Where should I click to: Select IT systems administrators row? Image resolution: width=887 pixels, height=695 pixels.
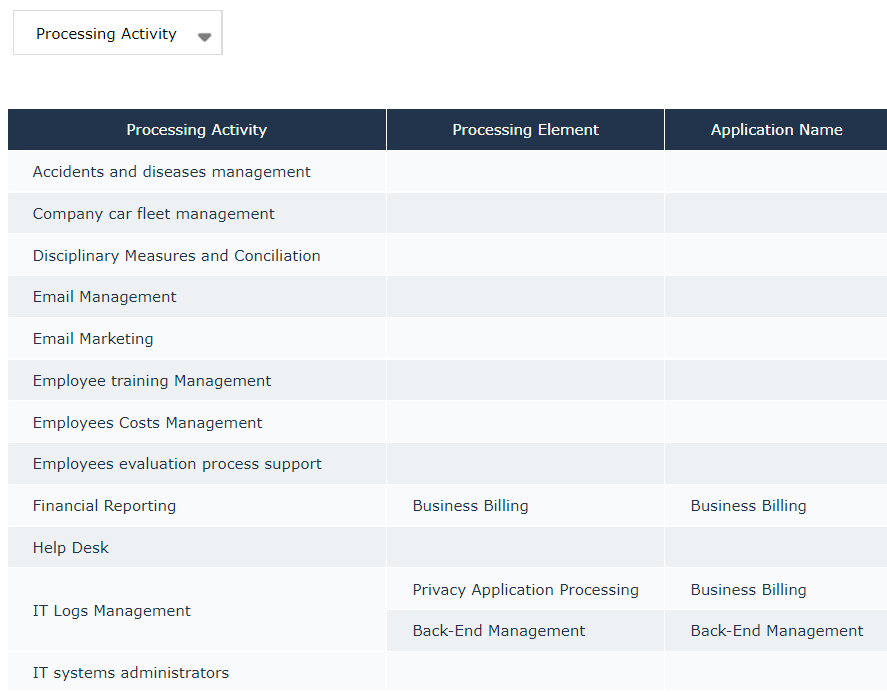coord(130,673)
